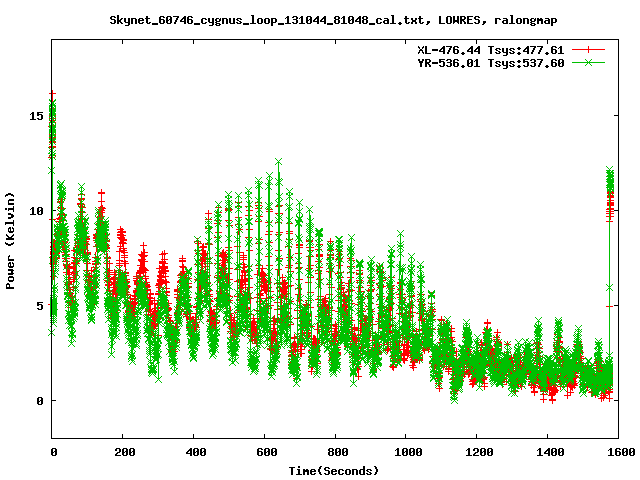Click the red XL legend line sample
Image resolution: width=640 pixels, height=480 pixels.
(588, 50)
